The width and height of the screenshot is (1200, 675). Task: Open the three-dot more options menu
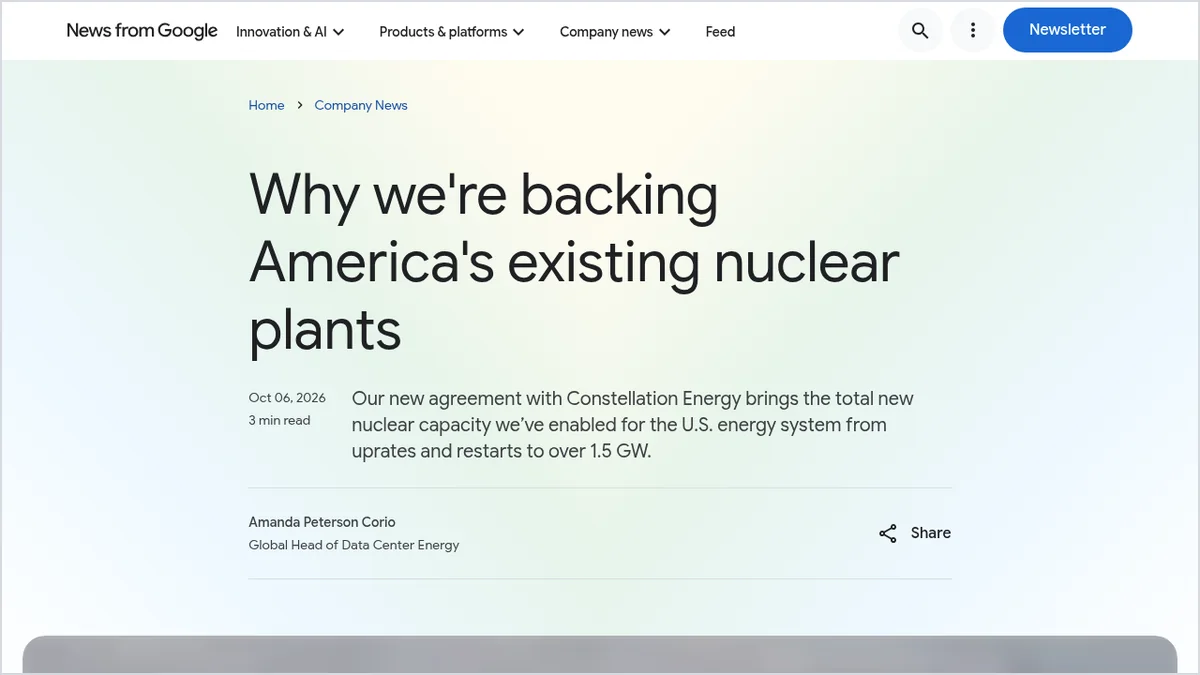pyautogui.click(x=972, y=30)
